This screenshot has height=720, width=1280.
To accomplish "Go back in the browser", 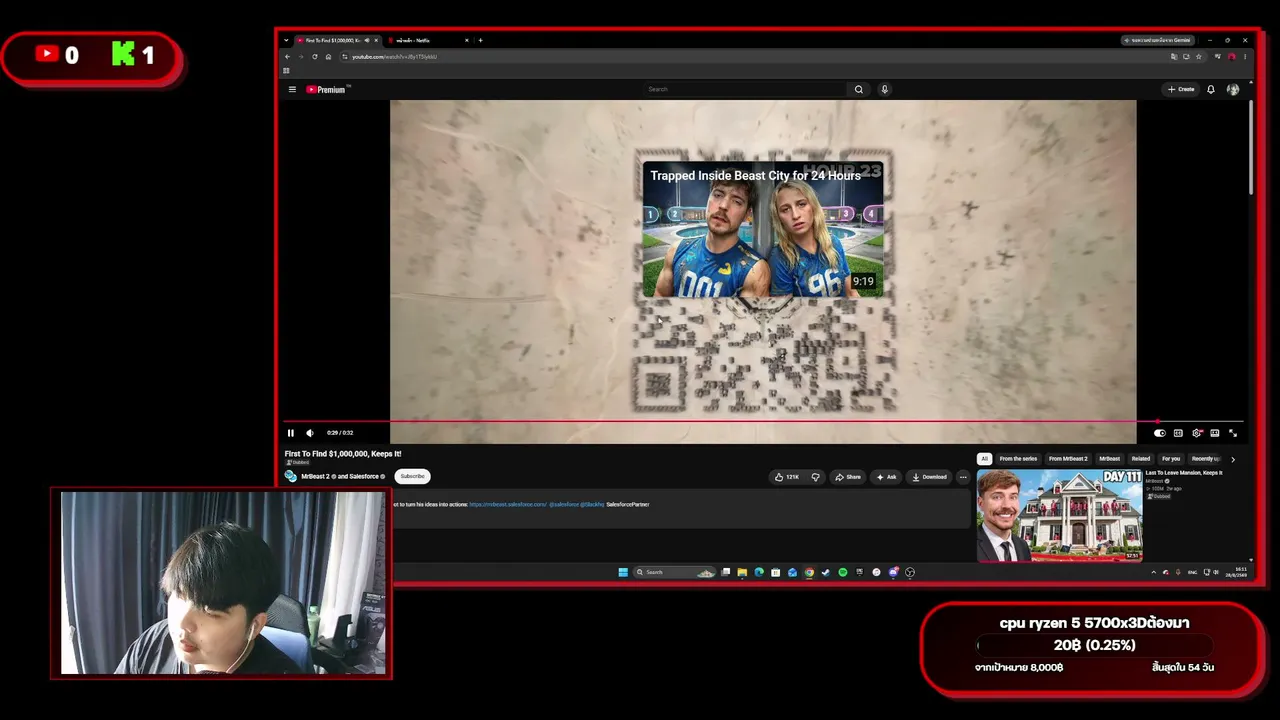I will 288,57.
